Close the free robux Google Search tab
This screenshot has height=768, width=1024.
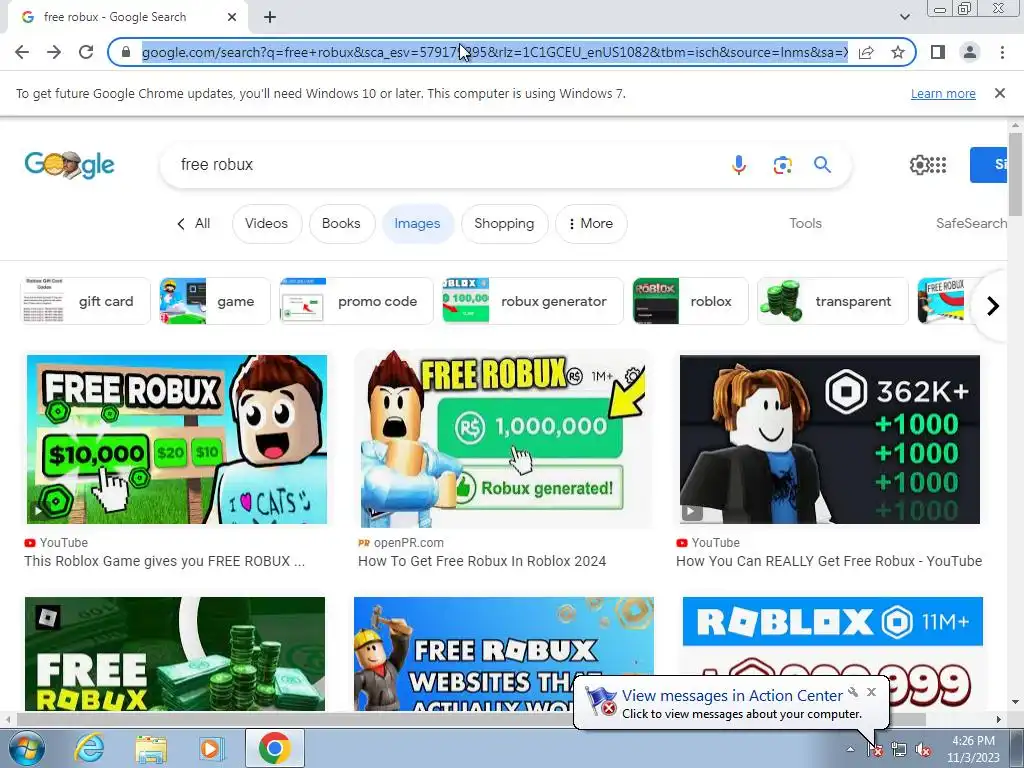pyautogui.click(x=232, y=17)
